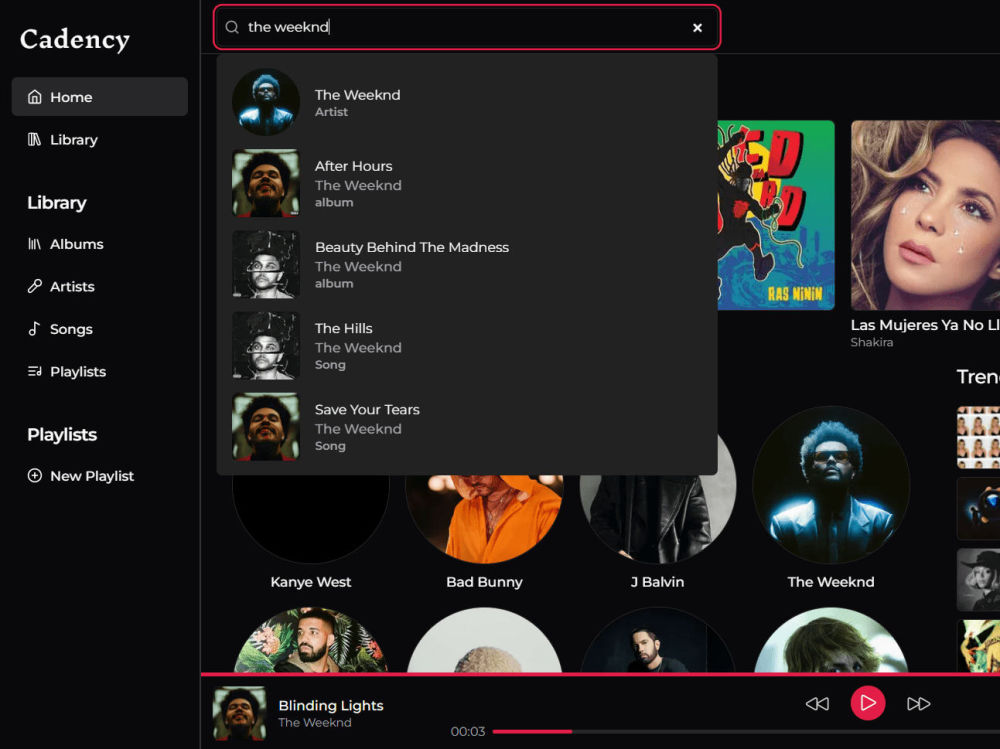Open the After Hours album result

coord(467,183)
